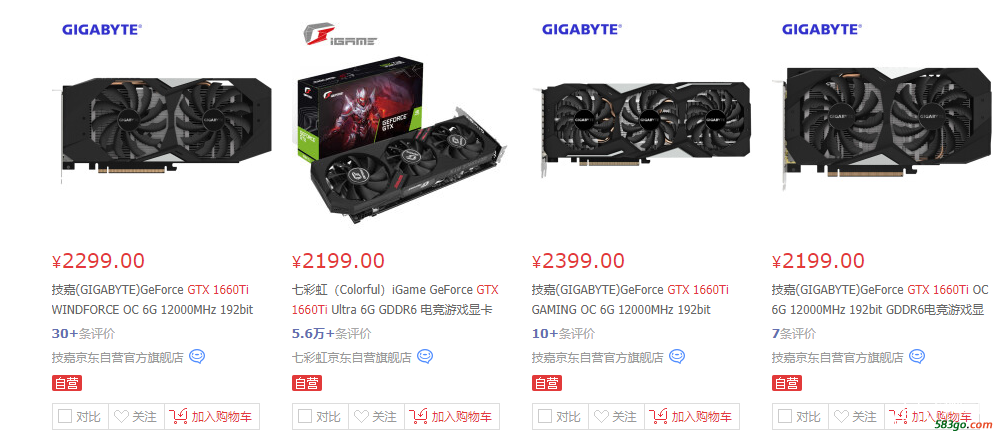998x440 pixels.
Task: Click the iGame brand logo
Action: 339,34
